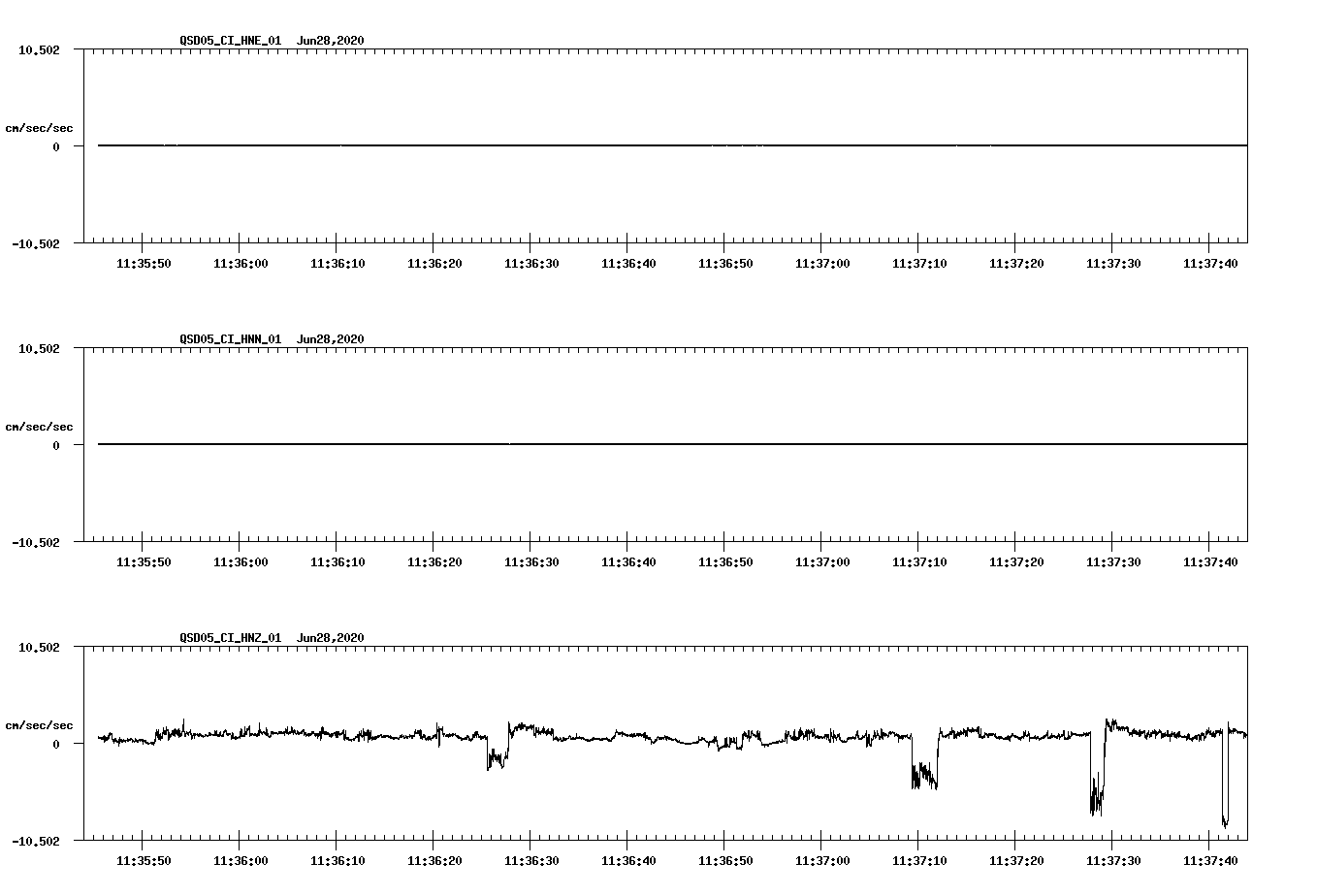Click the cm/sec/sec unit label on HNE plot
The width and height of the screenshot is (1317, 896).
(x=40, y=128)
